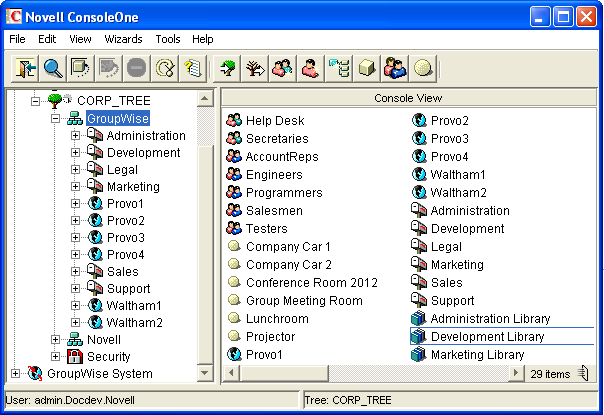Click the bare tree with arrow icon
This screenshot has height=415, width=604.
click(255, 69)
